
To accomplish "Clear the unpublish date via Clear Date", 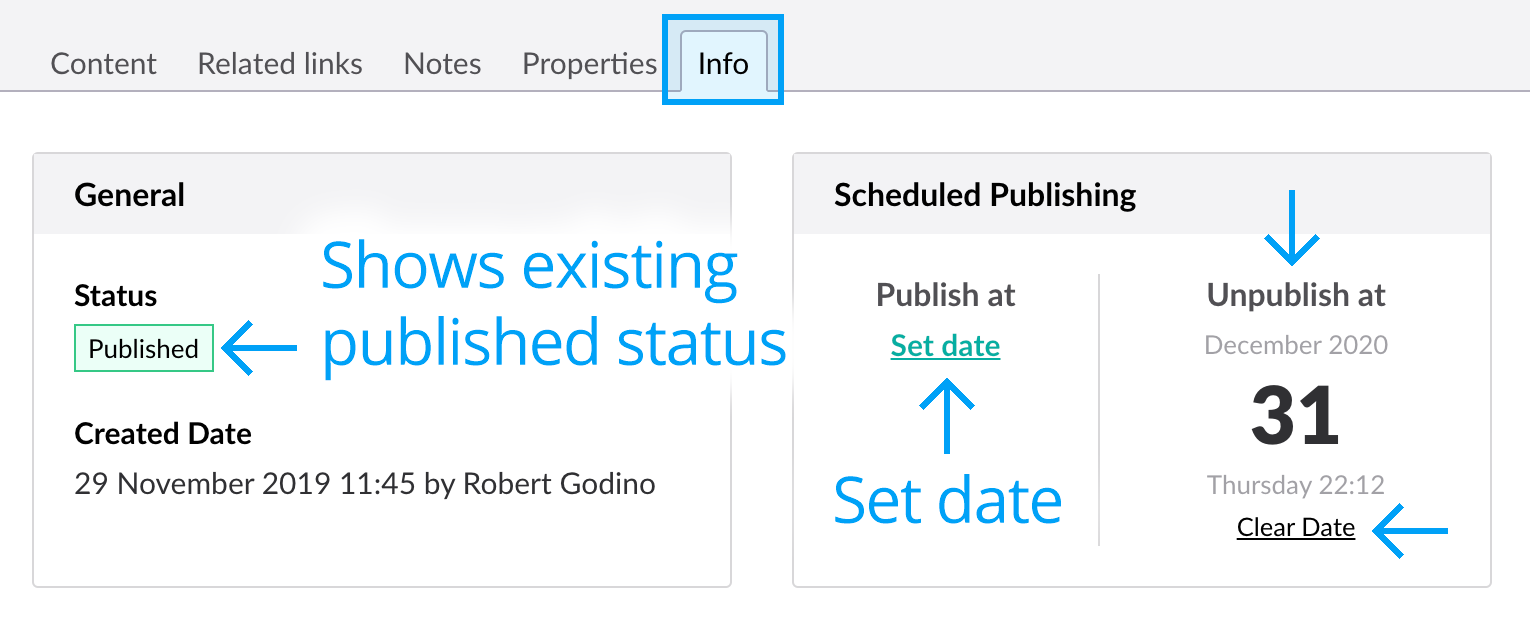I will [x=1295, y=527].
